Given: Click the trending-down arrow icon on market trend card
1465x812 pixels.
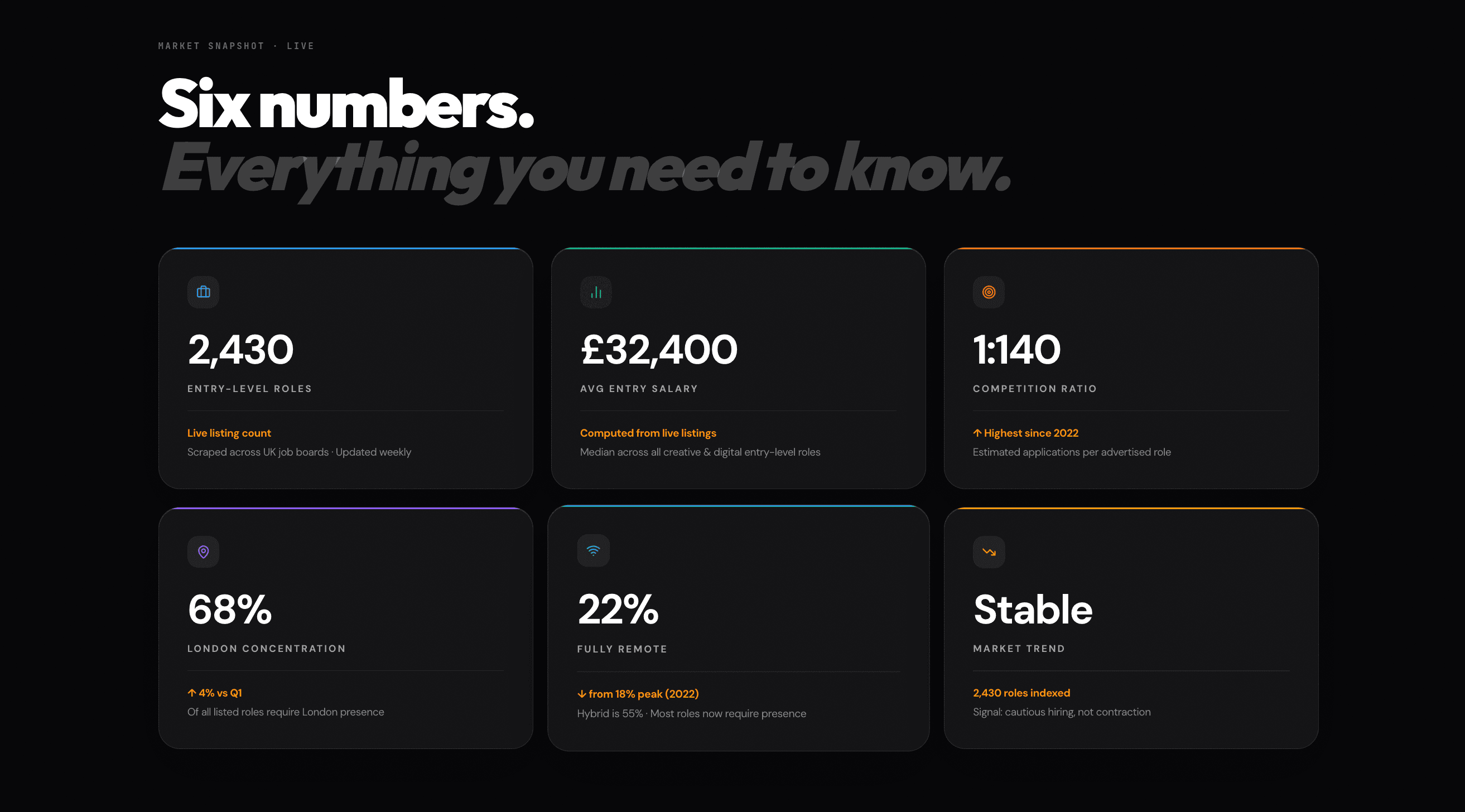Looking at the screenshot, I should pos(989,552).
